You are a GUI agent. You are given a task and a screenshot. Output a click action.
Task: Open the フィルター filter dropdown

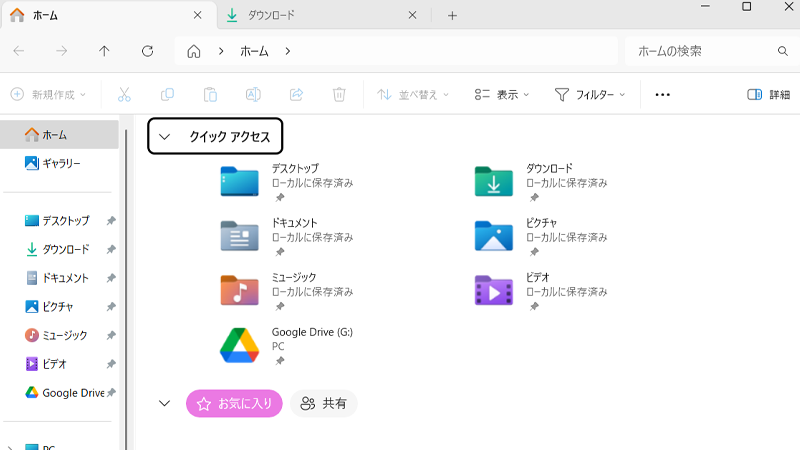(590, 94)
